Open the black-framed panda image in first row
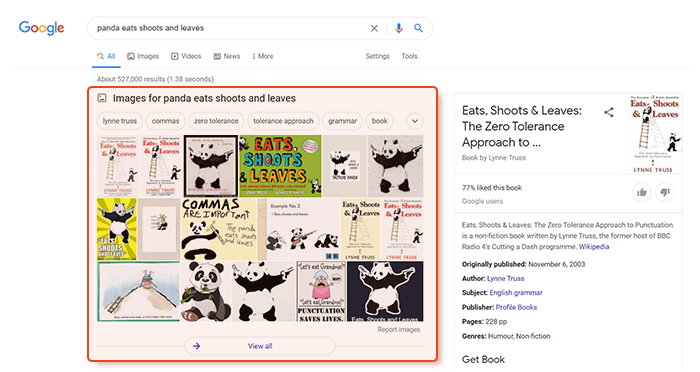The height and width of the screenshot is (372, 700). (211, 166)
